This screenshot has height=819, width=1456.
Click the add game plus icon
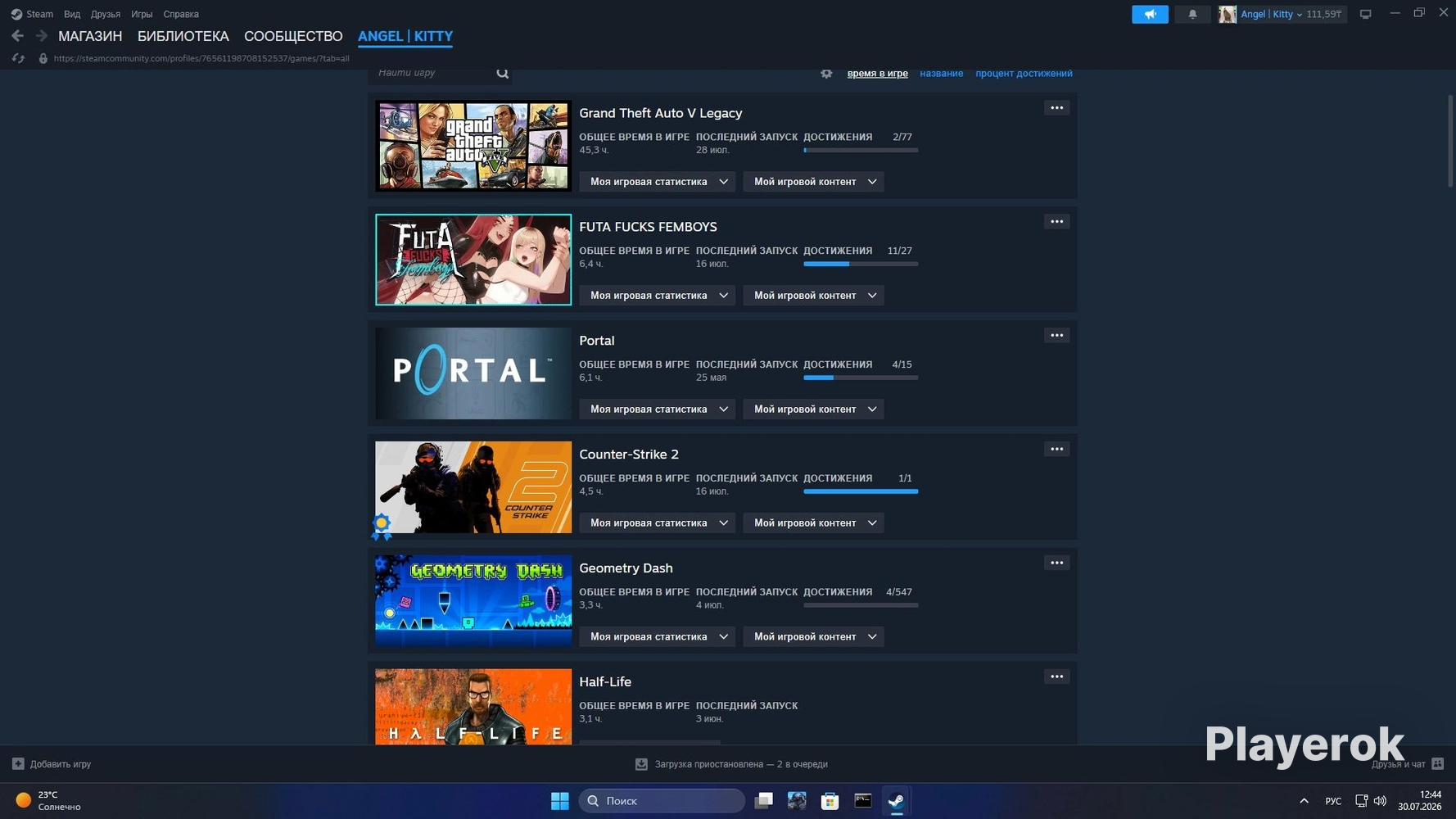(x=18, y=764)
